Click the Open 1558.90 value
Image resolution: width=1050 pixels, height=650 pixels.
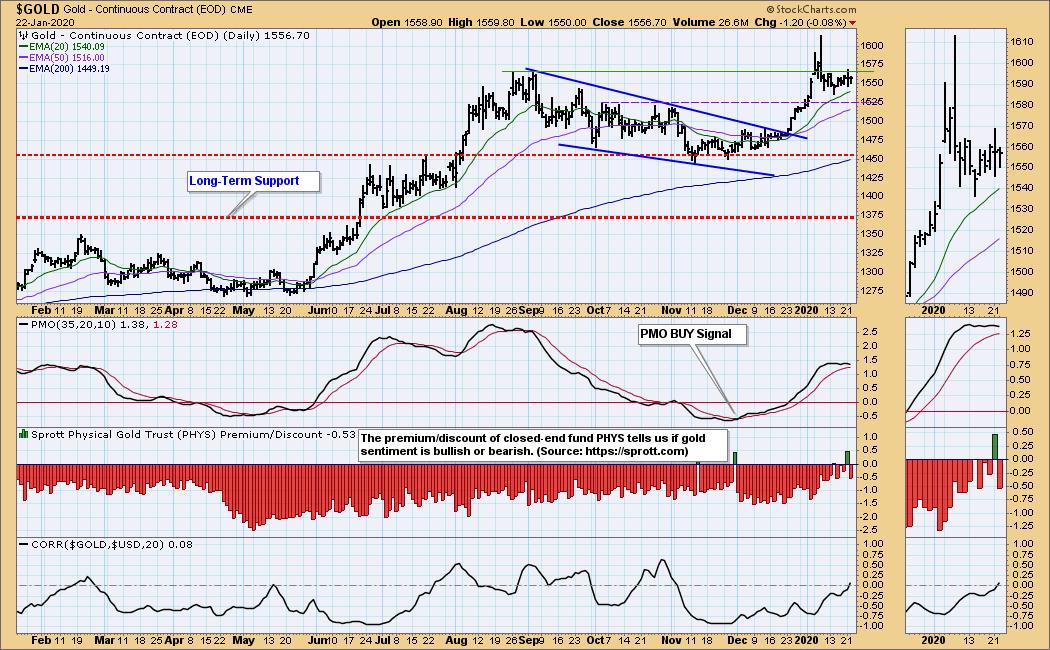(406, 22)
